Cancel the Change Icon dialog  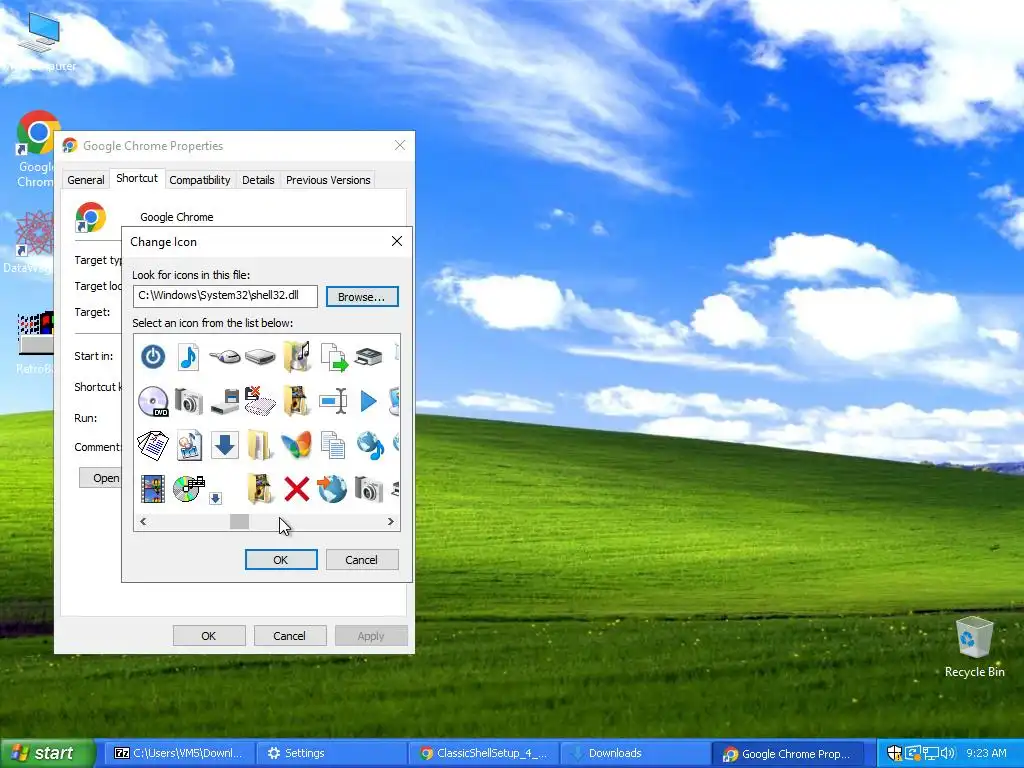[x=362, y=560]
